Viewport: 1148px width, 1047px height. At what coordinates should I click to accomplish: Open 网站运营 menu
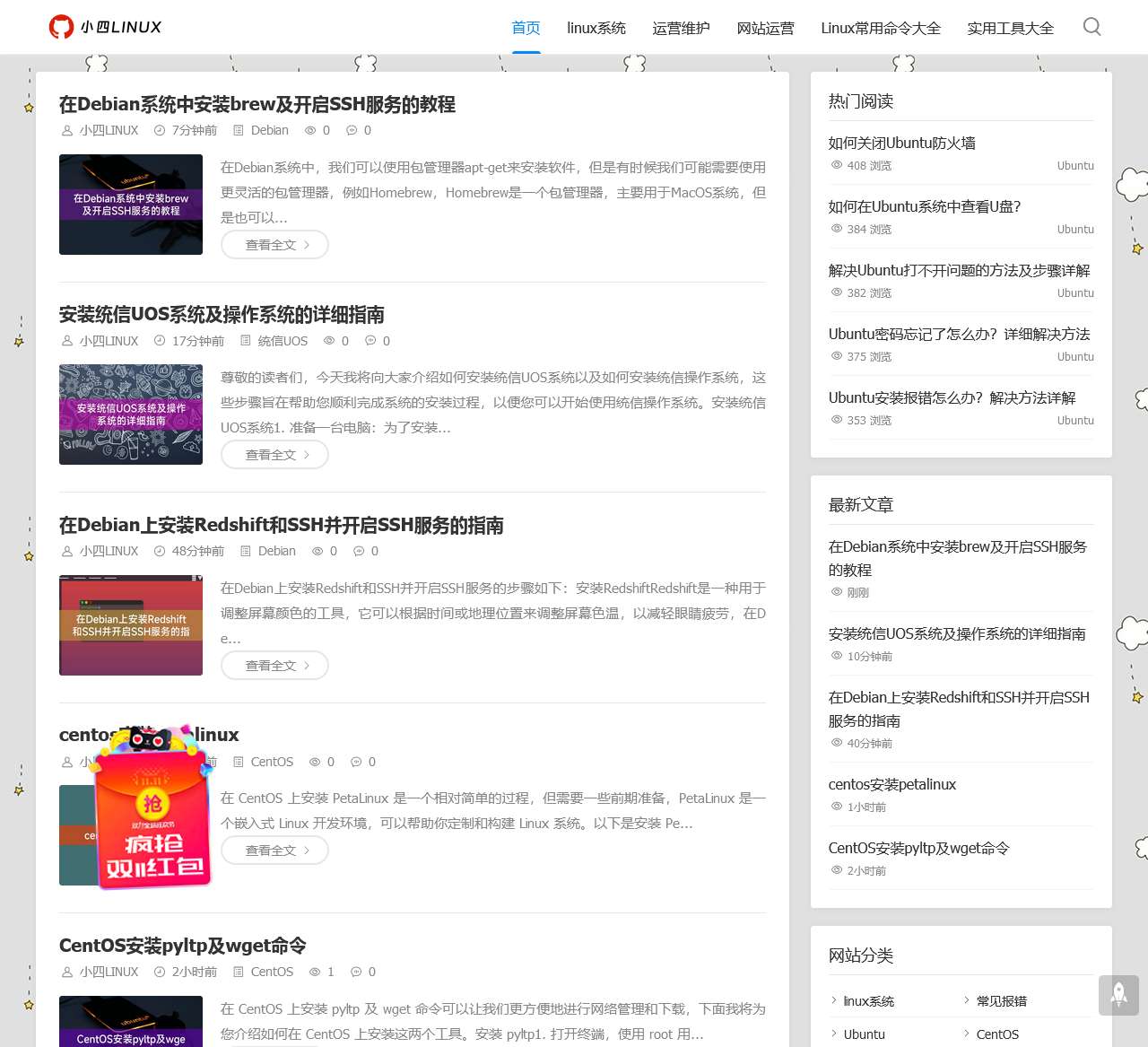[x=765, y=28]
